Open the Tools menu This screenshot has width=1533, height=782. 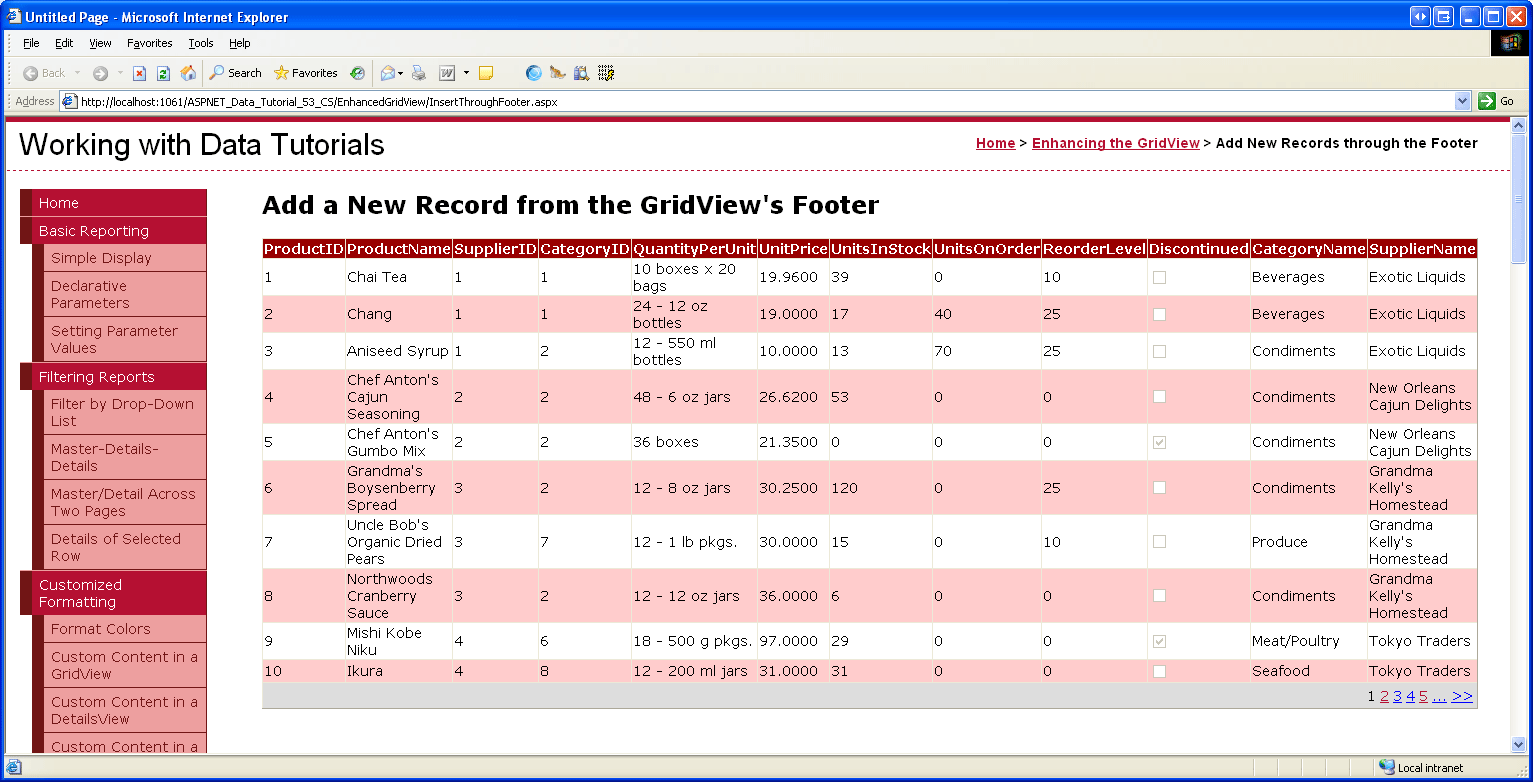coord(201,43)
